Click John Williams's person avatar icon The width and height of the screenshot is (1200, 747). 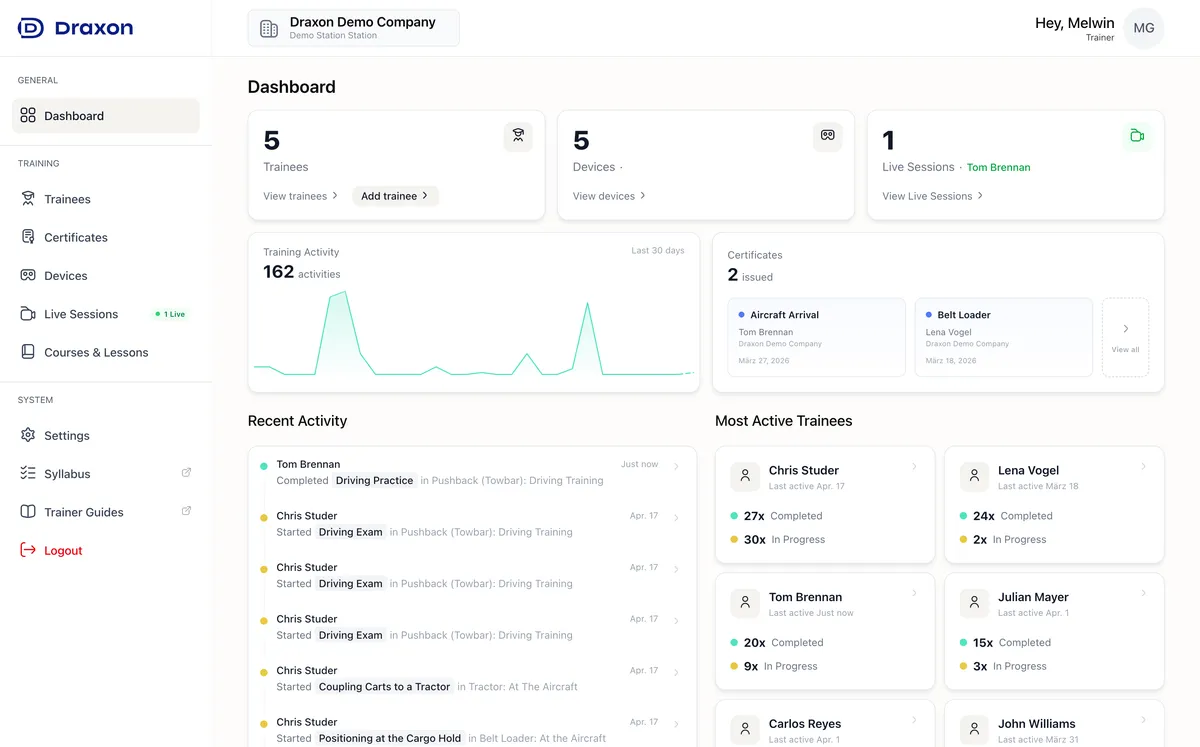(974, 730)
